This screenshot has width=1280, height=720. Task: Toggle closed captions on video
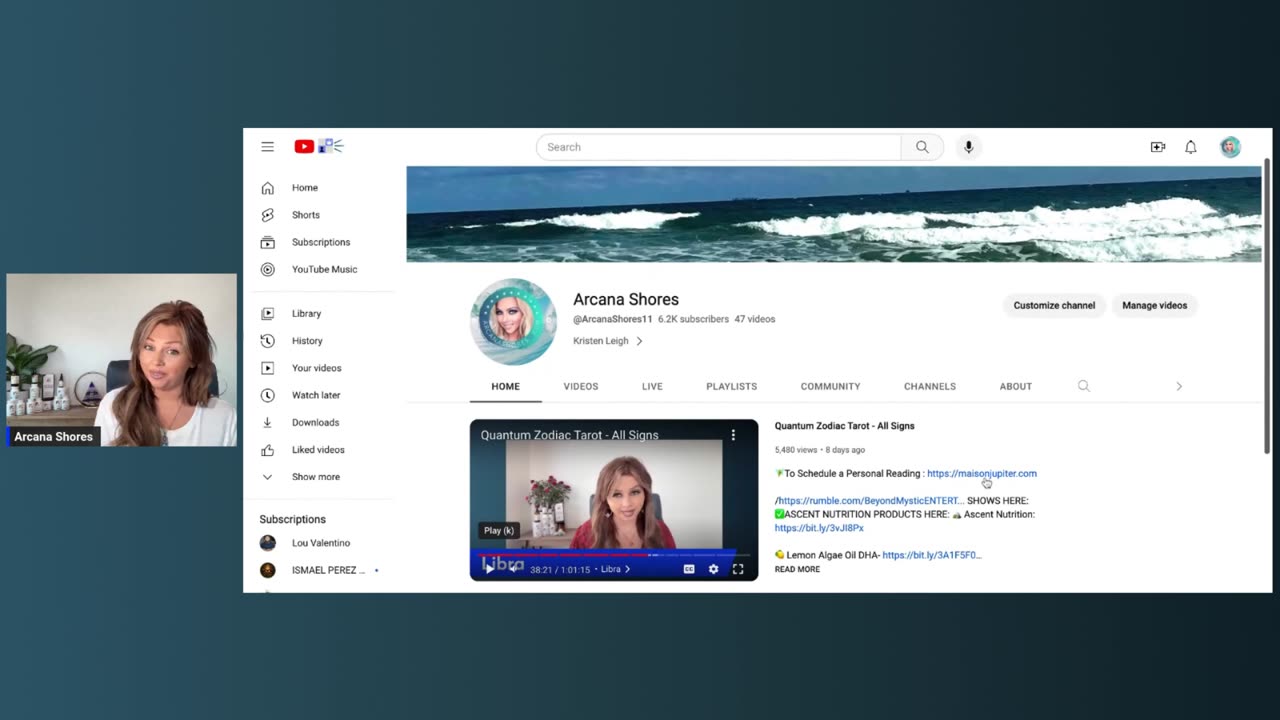[689, 569]
